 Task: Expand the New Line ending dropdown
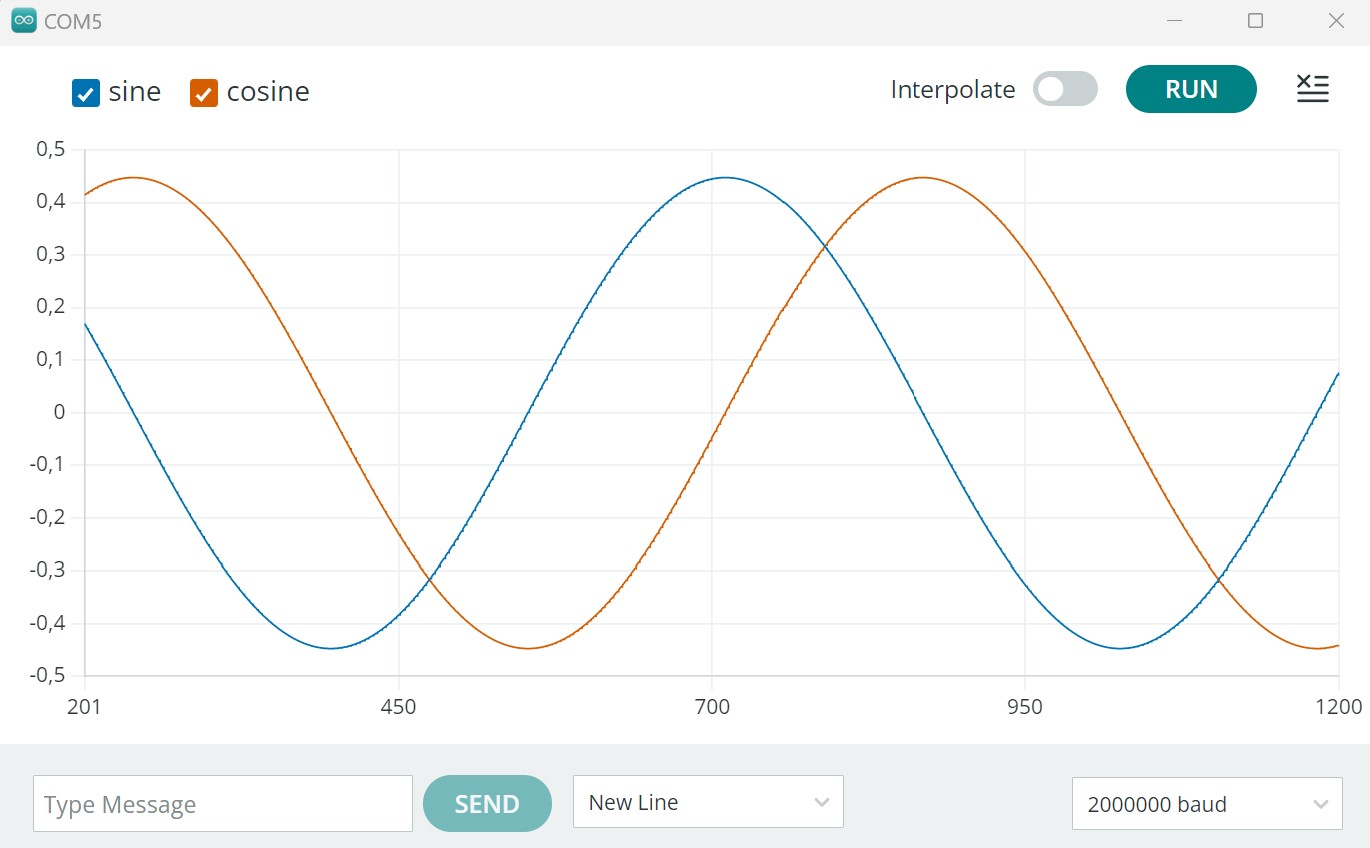click(x=708, y=802)
